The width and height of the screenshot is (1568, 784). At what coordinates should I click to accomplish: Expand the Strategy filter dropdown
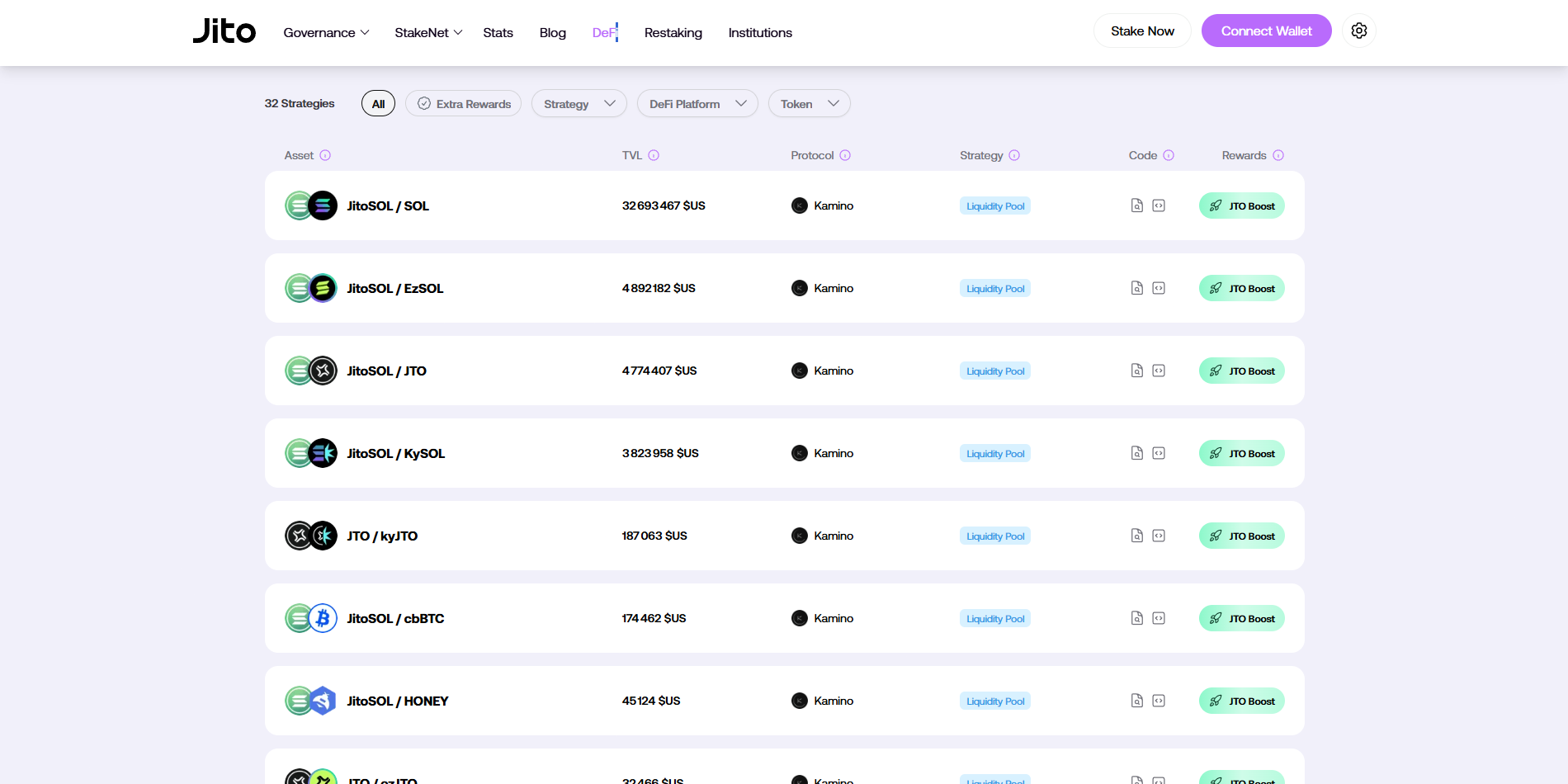(579, 104)
